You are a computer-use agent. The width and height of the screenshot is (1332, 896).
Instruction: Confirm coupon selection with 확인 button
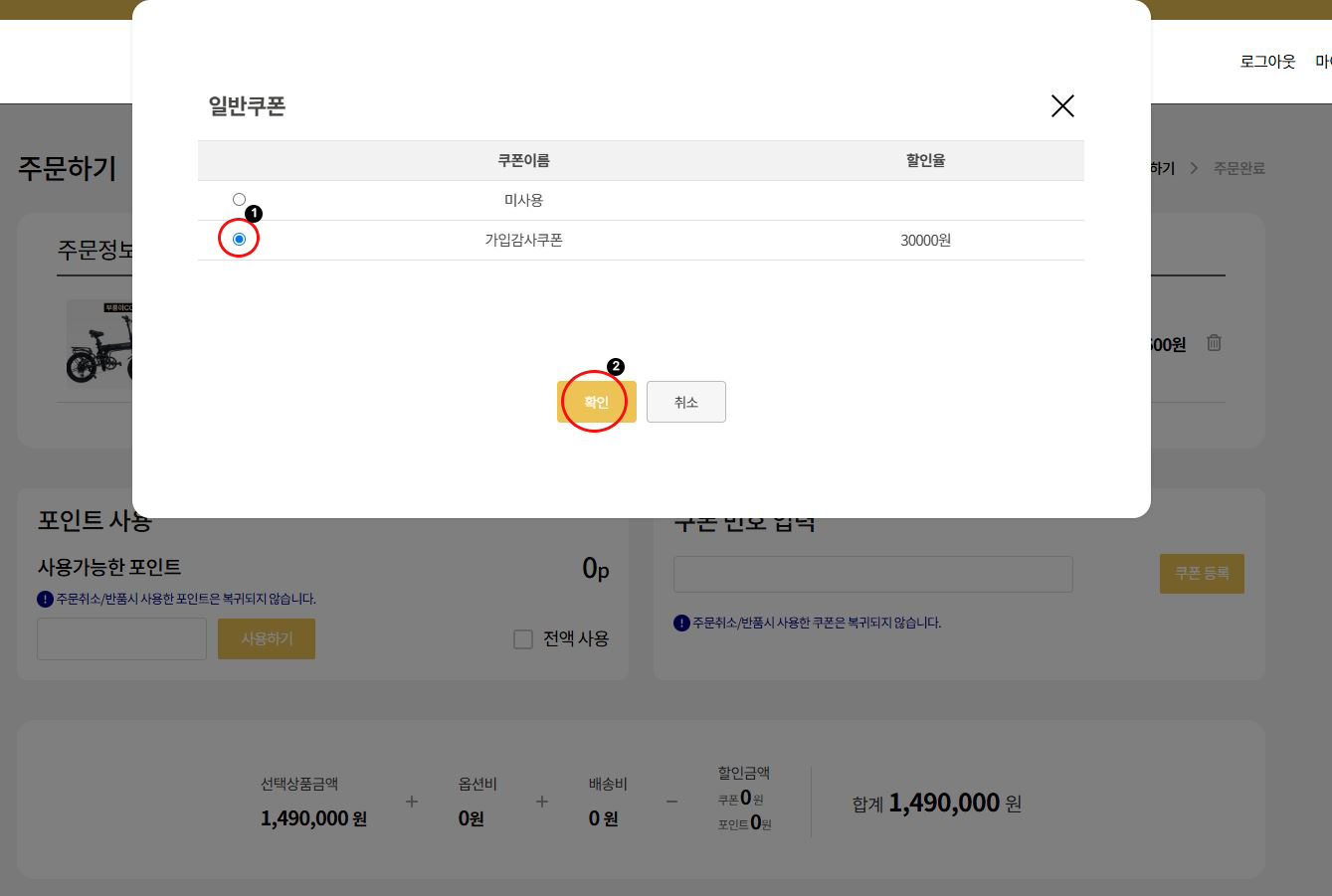point(596,402)
